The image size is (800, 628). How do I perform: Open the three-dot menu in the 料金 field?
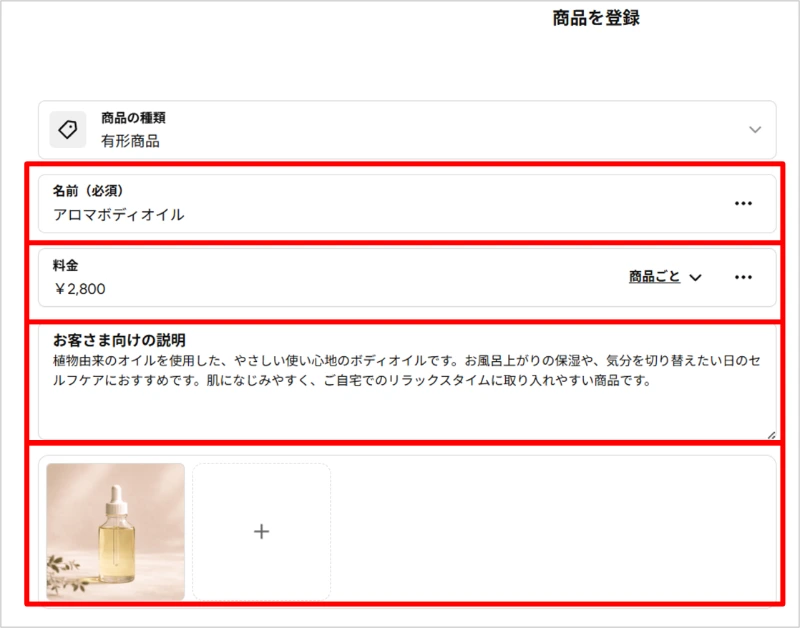[743, 277]
